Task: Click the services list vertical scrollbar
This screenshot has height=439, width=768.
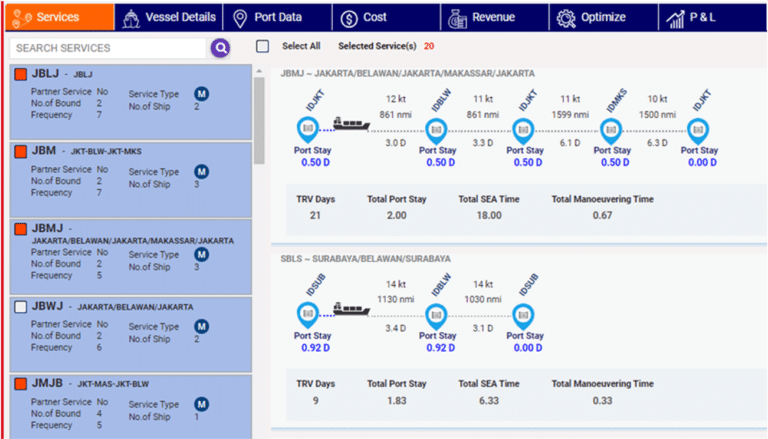Action: pos(260,120)
